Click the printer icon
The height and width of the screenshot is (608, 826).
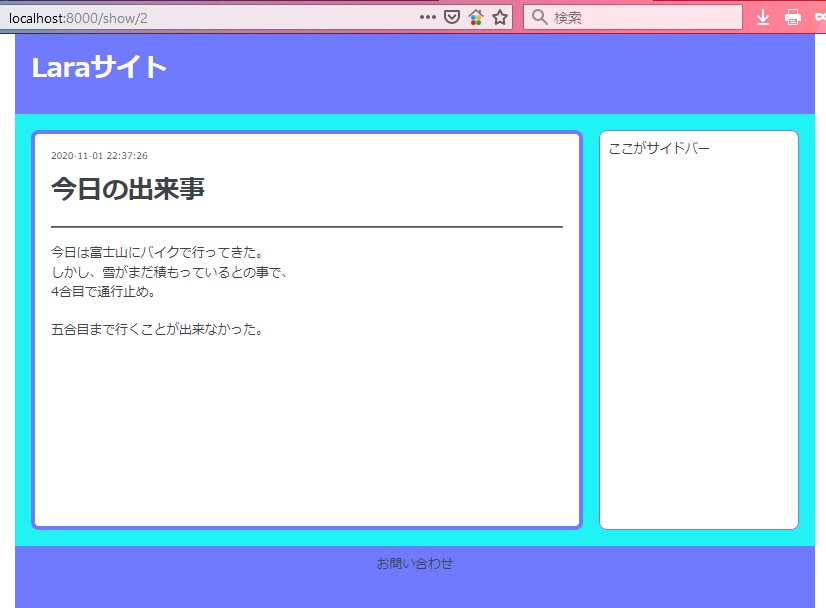[x=793, y=17]
